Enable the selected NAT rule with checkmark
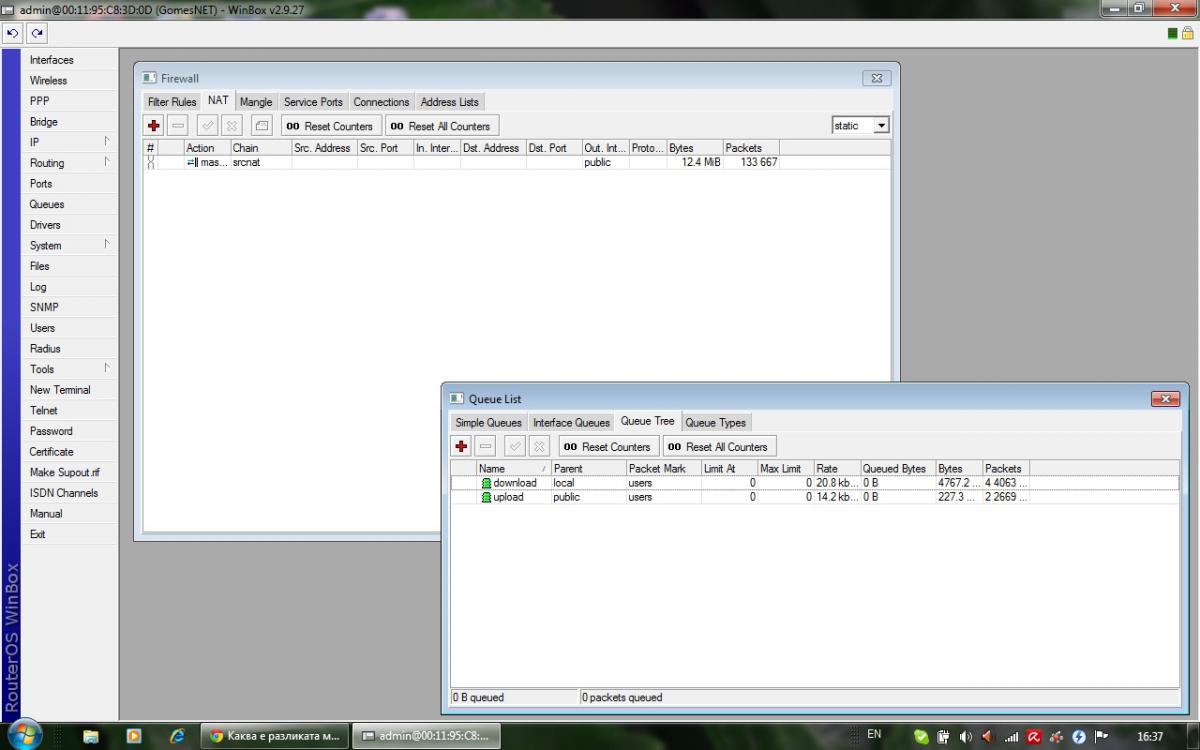The width and height of the screenshot is (1200, 750). coord(207,126)
